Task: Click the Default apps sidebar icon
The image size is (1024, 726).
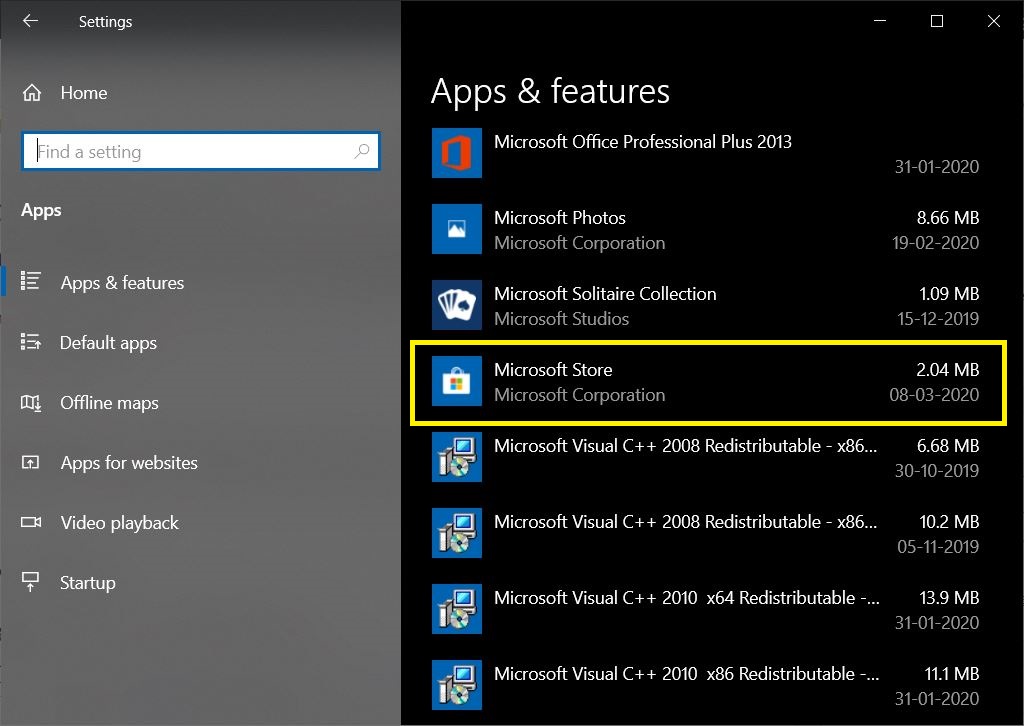Action: pos(31,342)
